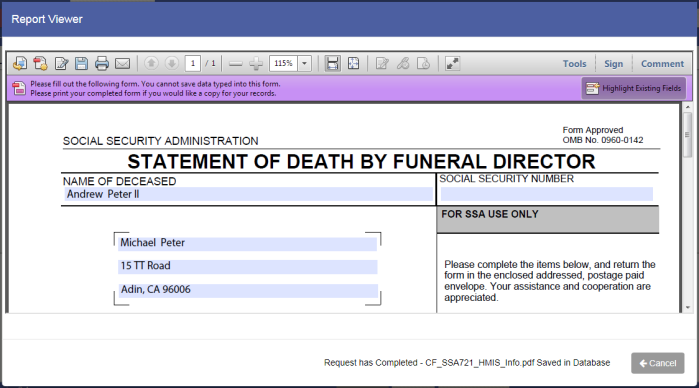
Task: Go to next page using down arrow
Action: tap(172, 63)
